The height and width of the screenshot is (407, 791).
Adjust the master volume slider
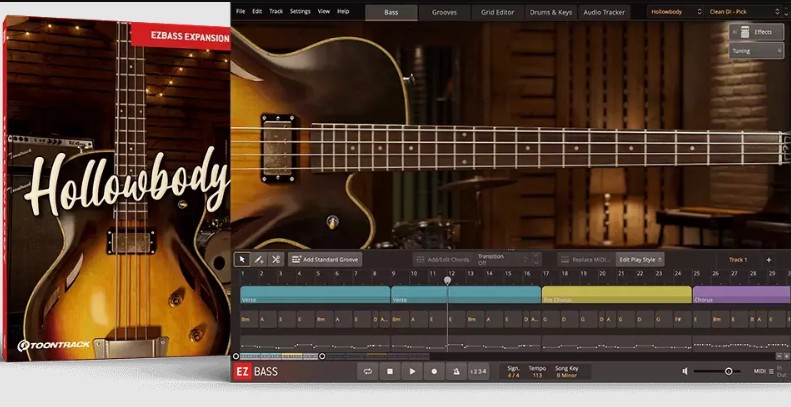717,371
